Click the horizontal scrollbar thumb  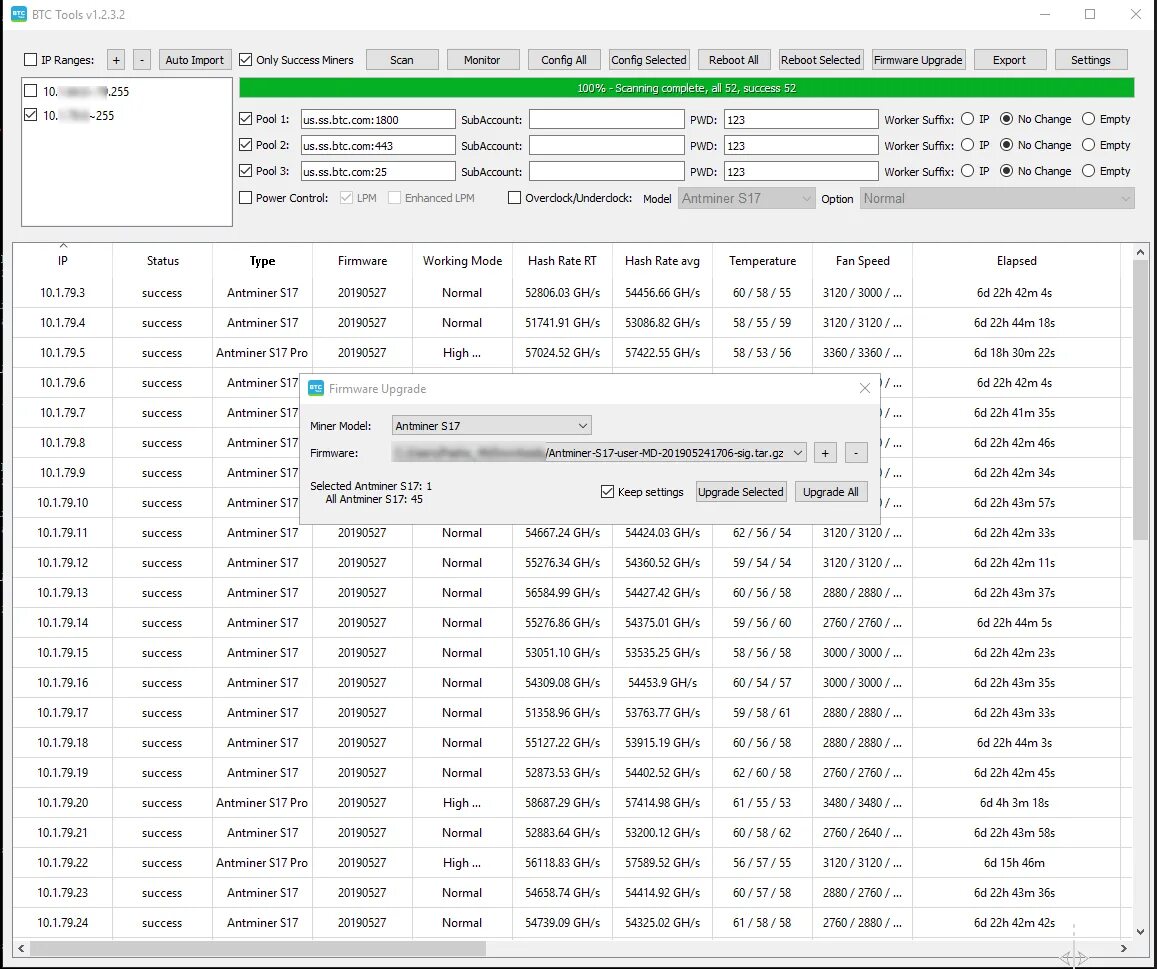257,948
